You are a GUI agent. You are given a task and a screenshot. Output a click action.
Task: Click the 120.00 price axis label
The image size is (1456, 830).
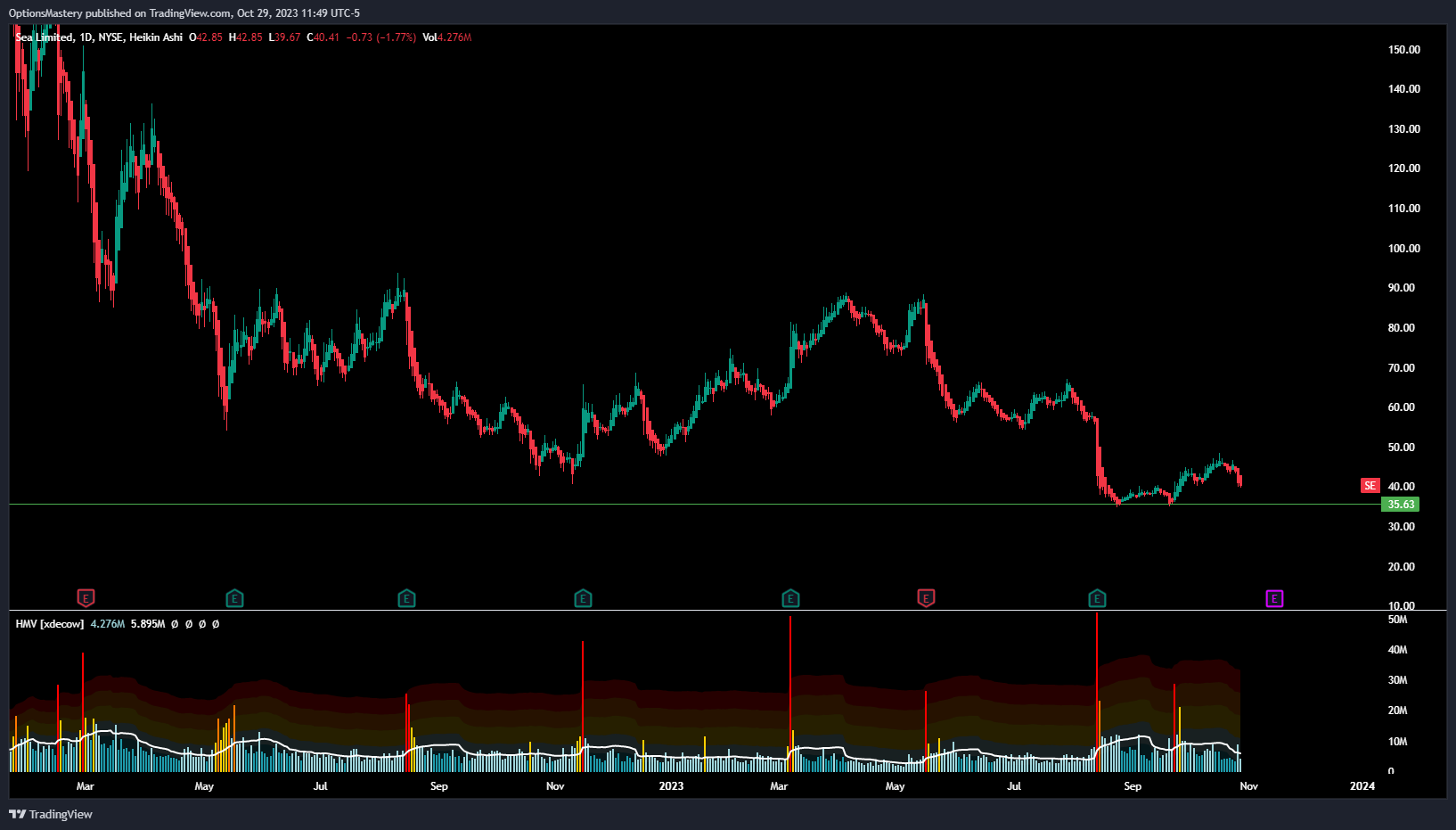[x=1404, y=168]
